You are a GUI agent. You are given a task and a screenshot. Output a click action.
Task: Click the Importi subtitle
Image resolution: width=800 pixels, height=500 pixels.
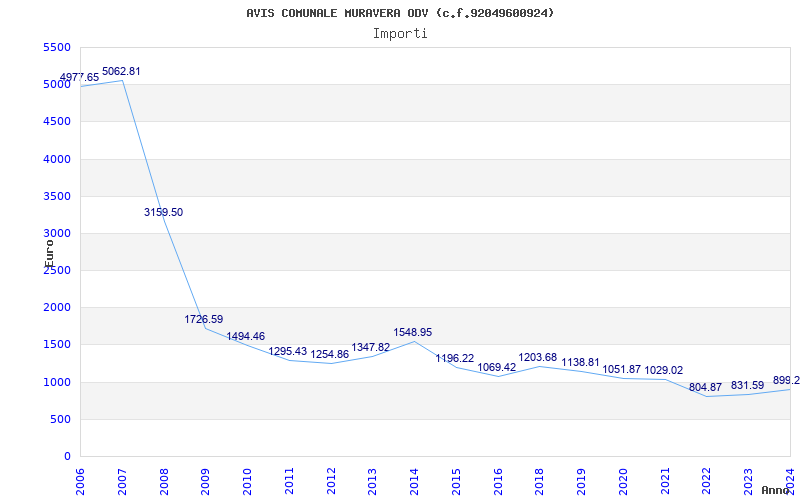point(400,34)
